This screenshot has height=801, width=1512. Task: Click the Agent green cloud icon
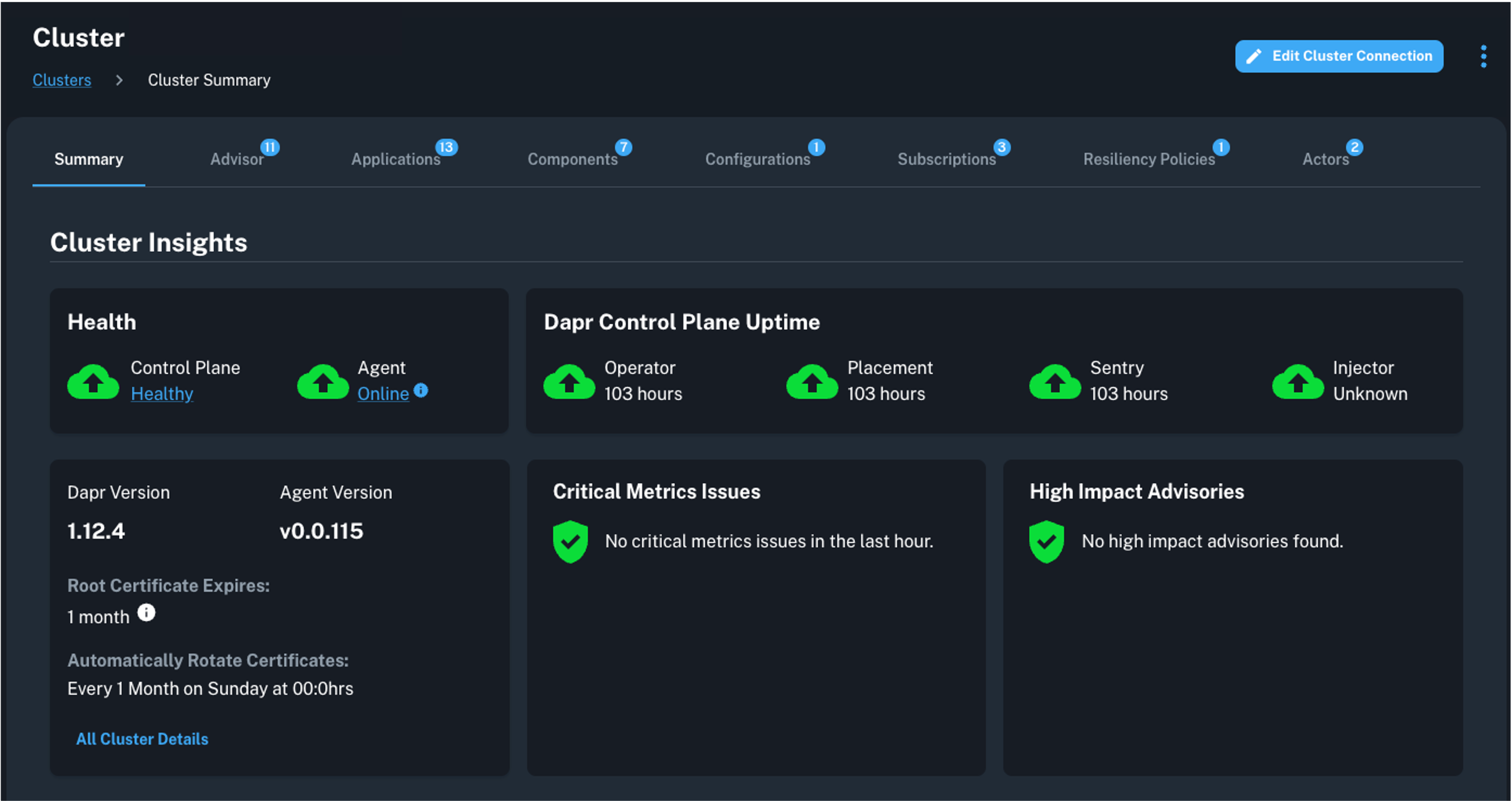coord(323,381)
